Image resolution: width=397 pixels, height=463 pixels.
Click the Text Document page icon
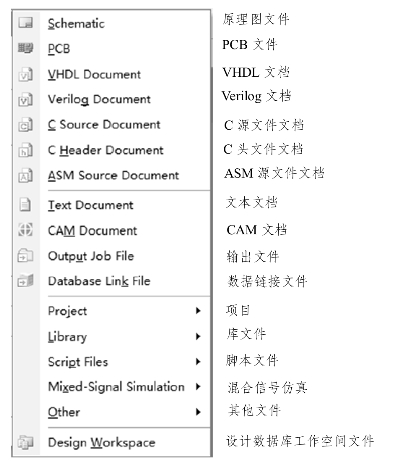[25, 205]
